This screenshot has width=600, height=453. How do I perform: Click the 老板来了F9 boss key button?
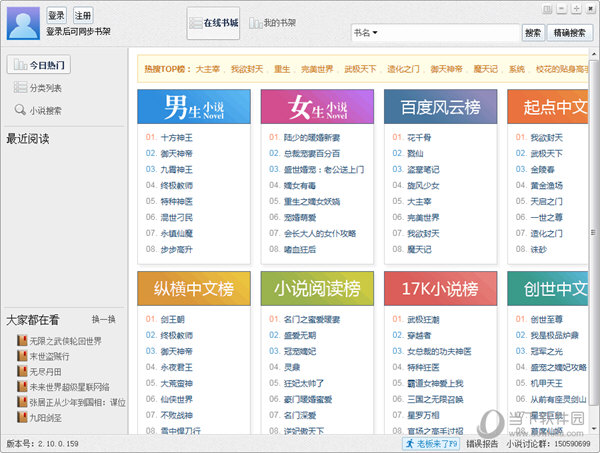click(431, 444)
